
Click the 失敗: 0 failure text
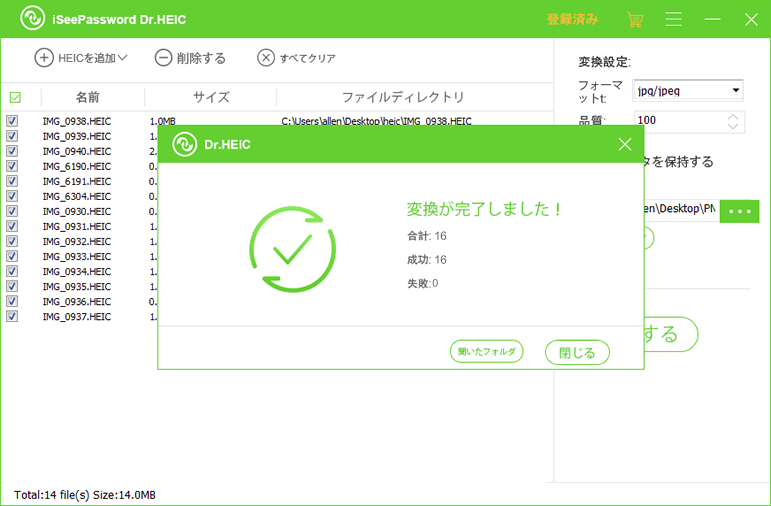coord(422,283)
